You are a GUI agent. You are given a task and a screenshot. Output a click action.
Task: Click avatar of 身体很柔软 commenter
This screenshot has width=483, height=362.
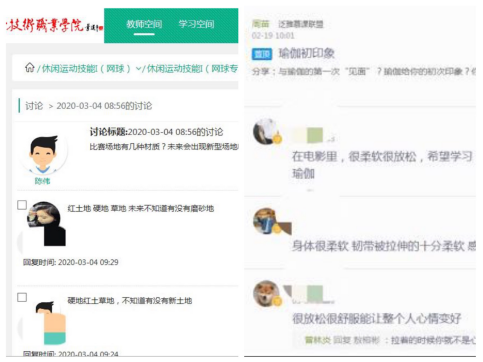[x=267, y=221]
